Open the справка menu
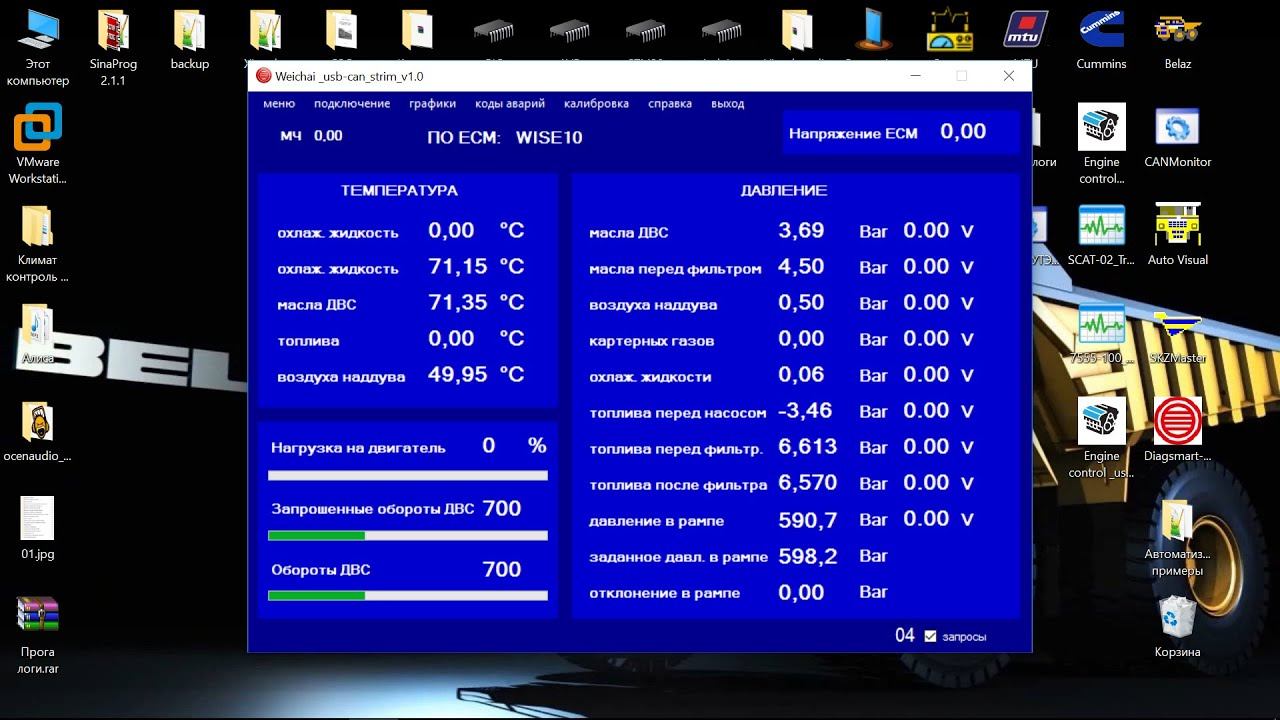The image size is (1280, 720). (x=670, y=104)
